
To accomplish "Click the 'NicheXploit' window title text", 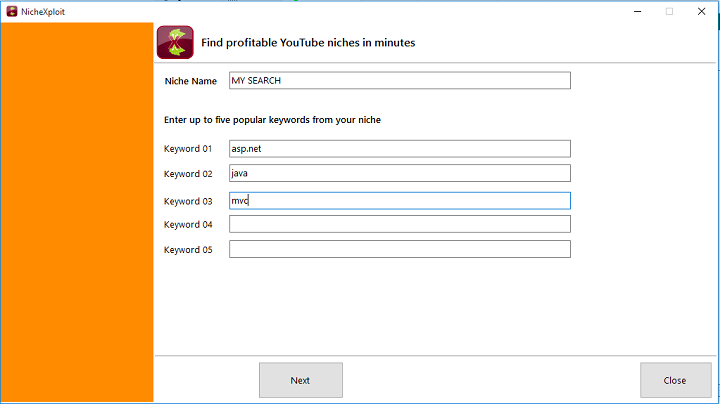I will click(x=43, y=12).
